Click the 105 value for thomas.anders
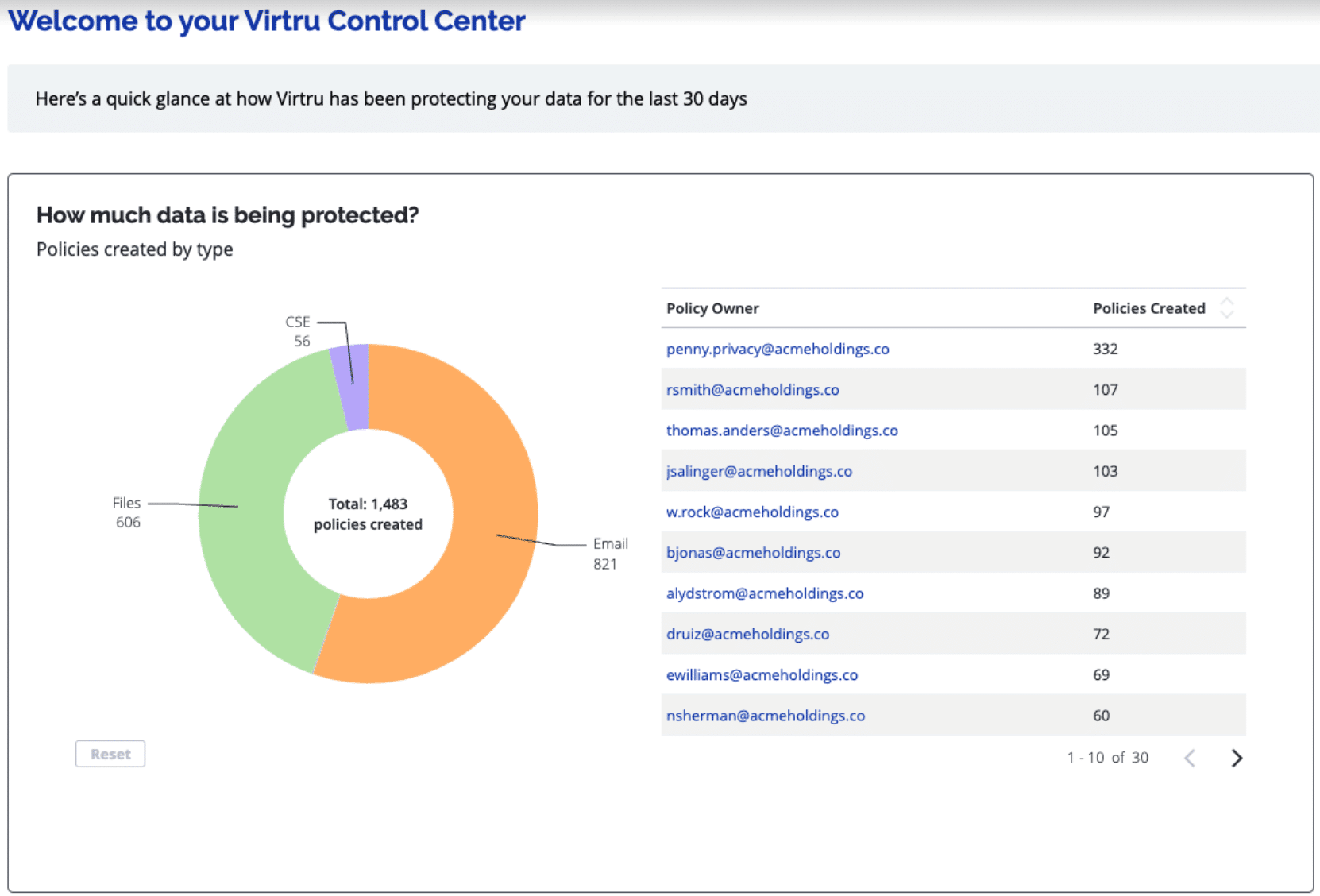Screen dimensions: 1320x896 pyautogui.click(x=1105, y=430)
